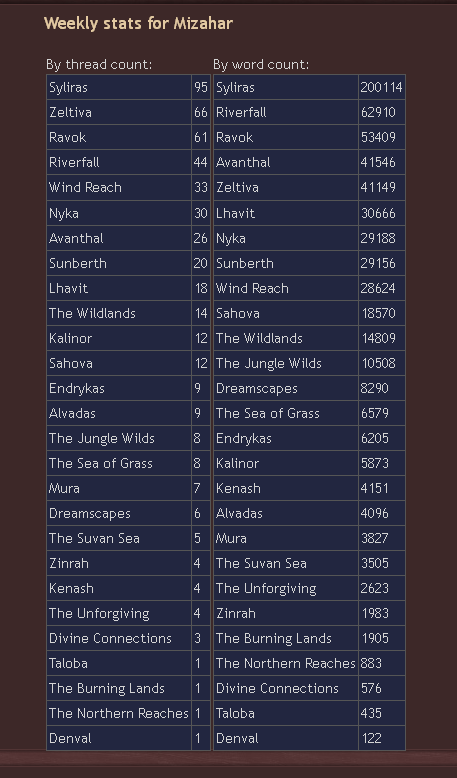Click Lhavit value 30666 cell
This screenshot has height=778, width=457.
pyautogui.click(x=382, y=213)
